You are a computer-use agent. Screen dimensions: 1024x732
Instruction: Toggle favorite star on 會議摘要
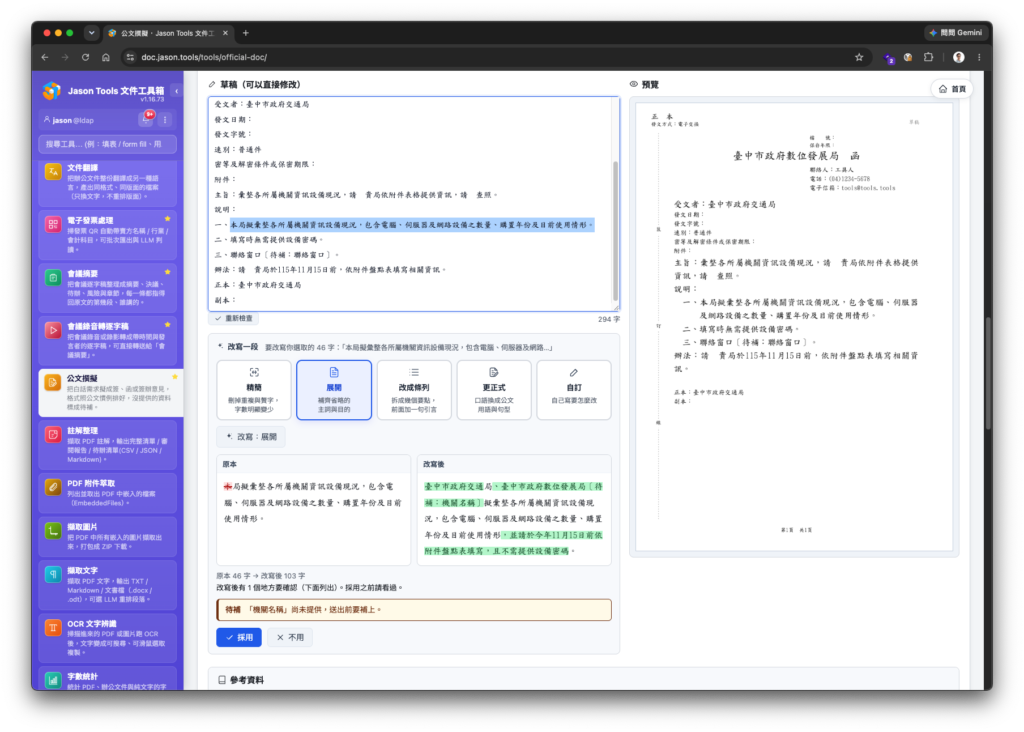tap(168, 272)
